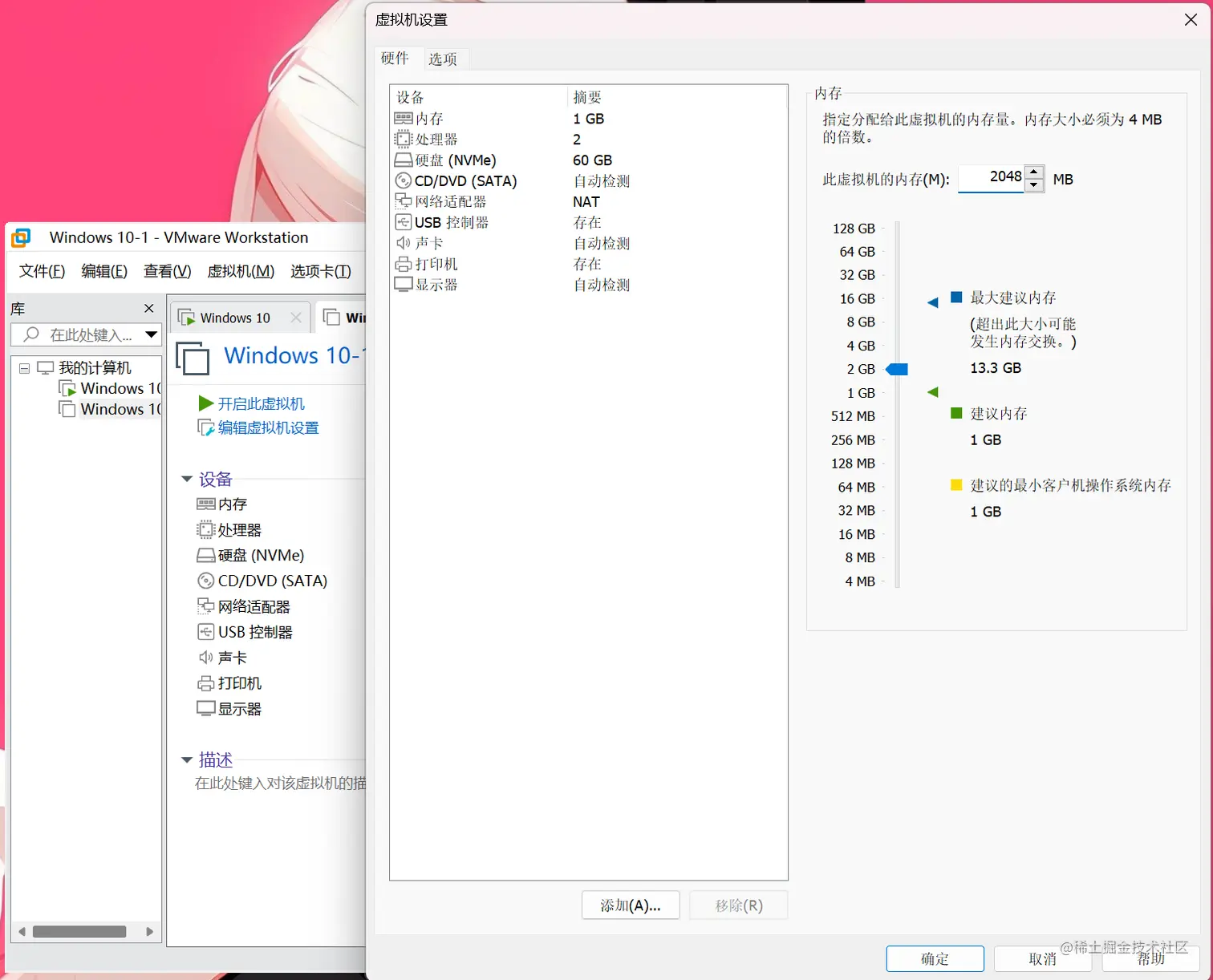The height and width of the screenshot is (980, 1213).
Task: Select processor icon in settings device list
Action: 404,139
